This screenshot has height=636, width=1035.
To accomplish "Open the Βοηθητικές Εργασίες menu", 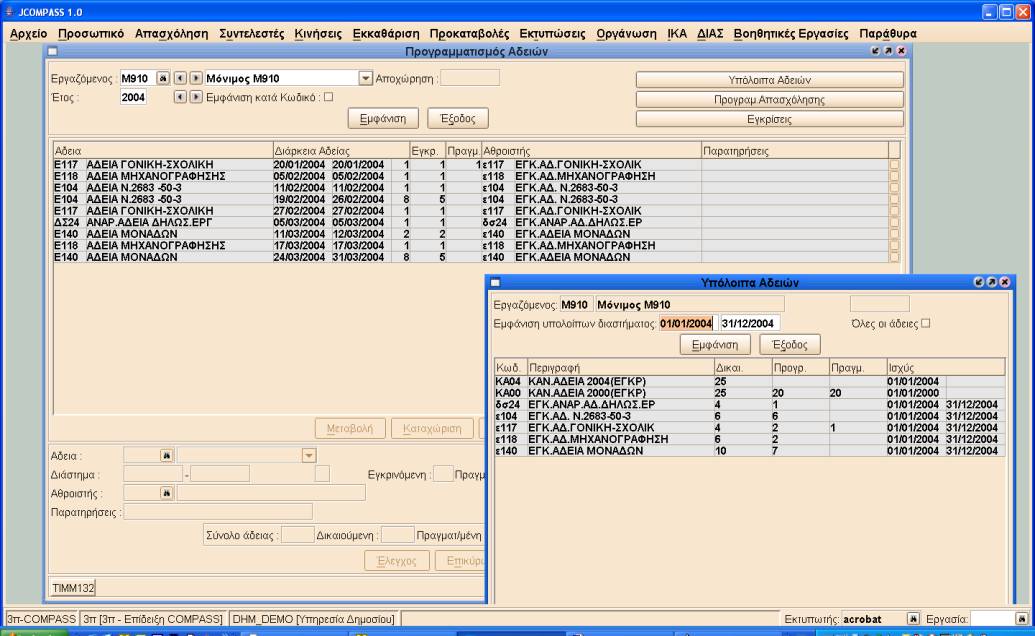I will click(x=791, y=34).
